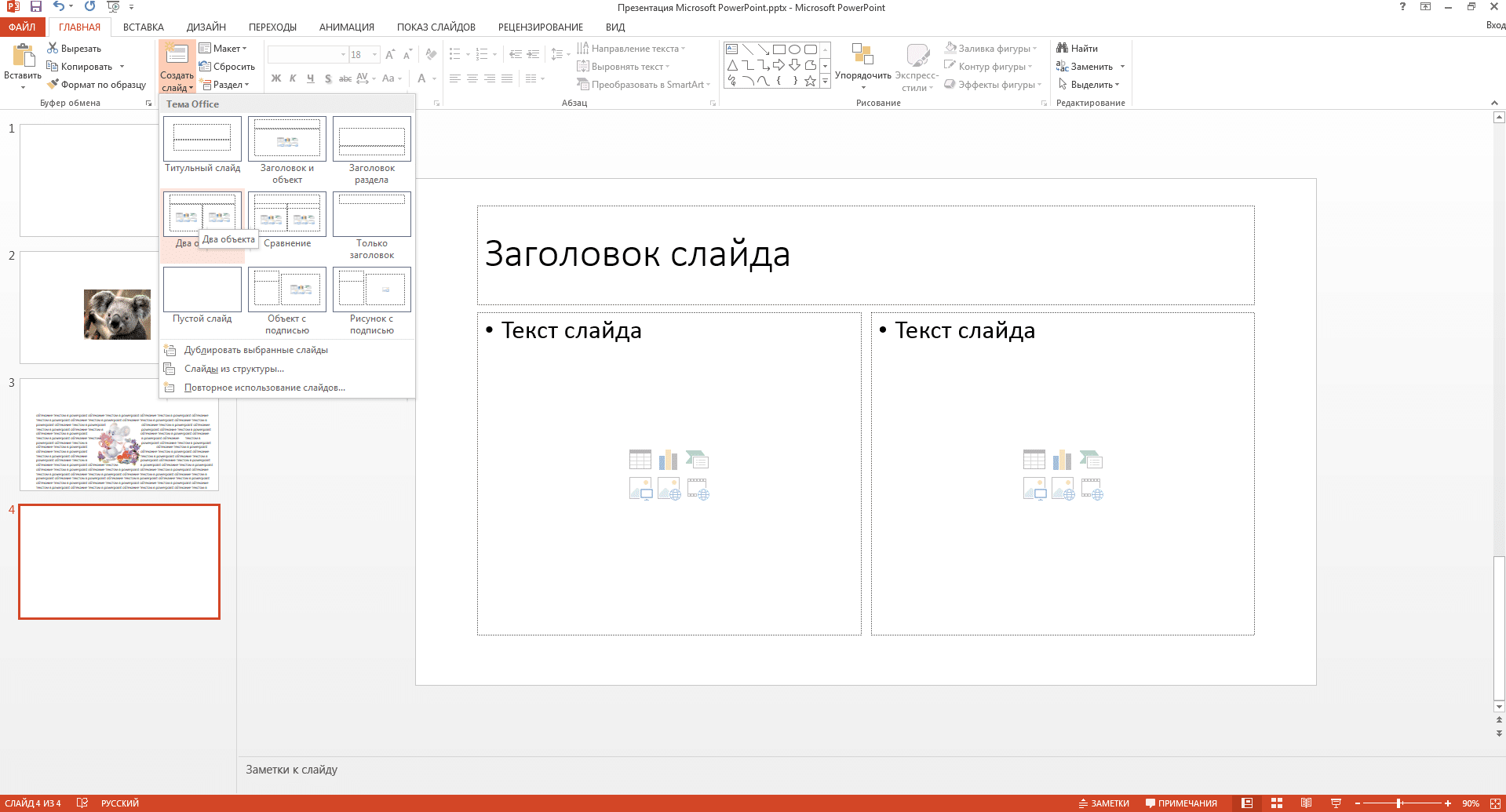Switch to ВСТАВКА tab
Viewport: 1506px width, 812px height.
pyautogui.click(x=144, y=27)
